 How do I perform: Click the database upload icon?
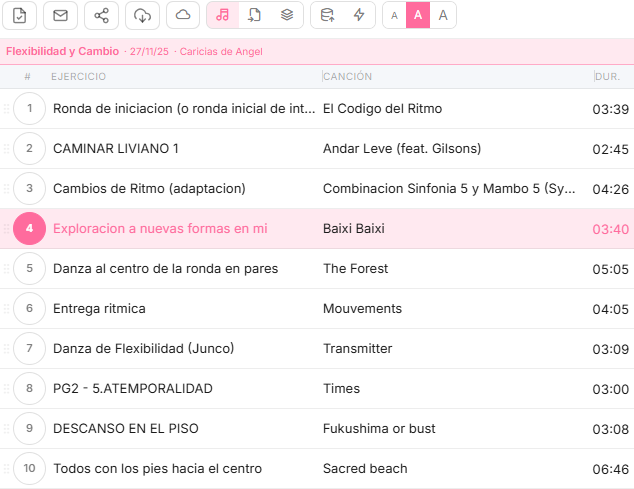pyautogui.click(x=327, y=15)
